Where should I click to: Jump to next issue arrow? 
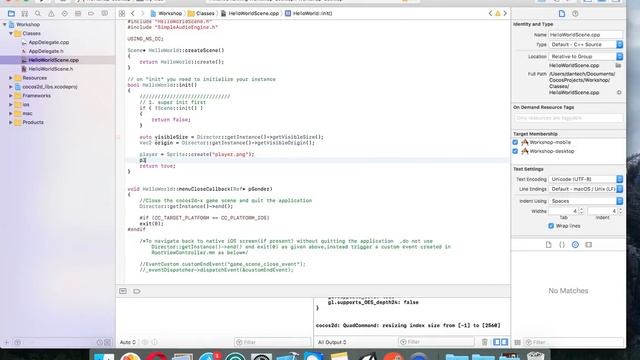click(x=505, y=13)
